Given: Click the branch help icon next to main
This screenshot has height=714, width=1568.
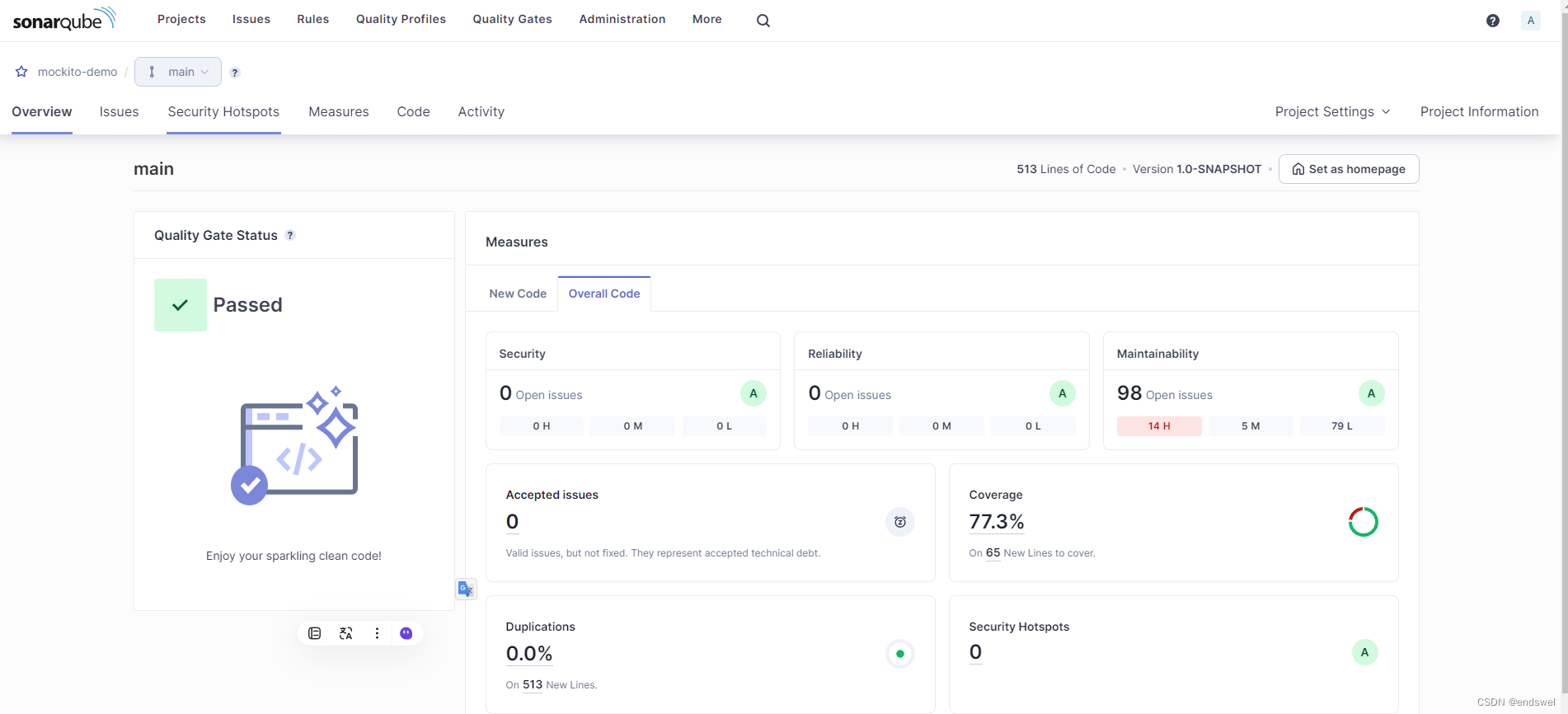Looking at the screenshot, I should (235, 73).
